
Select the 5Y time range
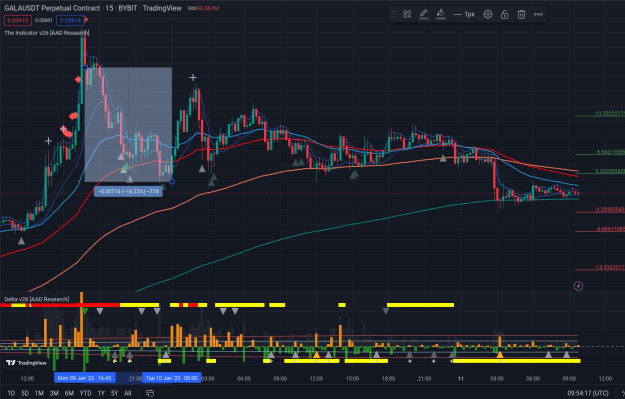coord(114,393)
